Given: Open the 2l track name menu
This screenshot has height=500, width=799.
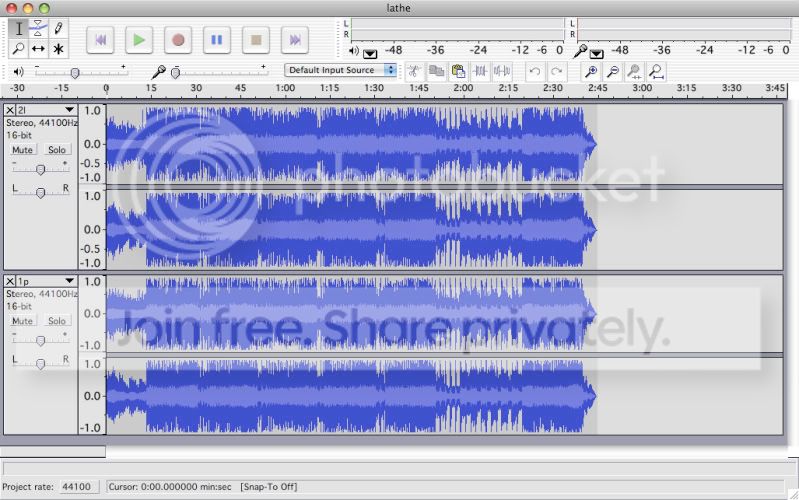Looking at the screenshot, I should click(46, 110).
